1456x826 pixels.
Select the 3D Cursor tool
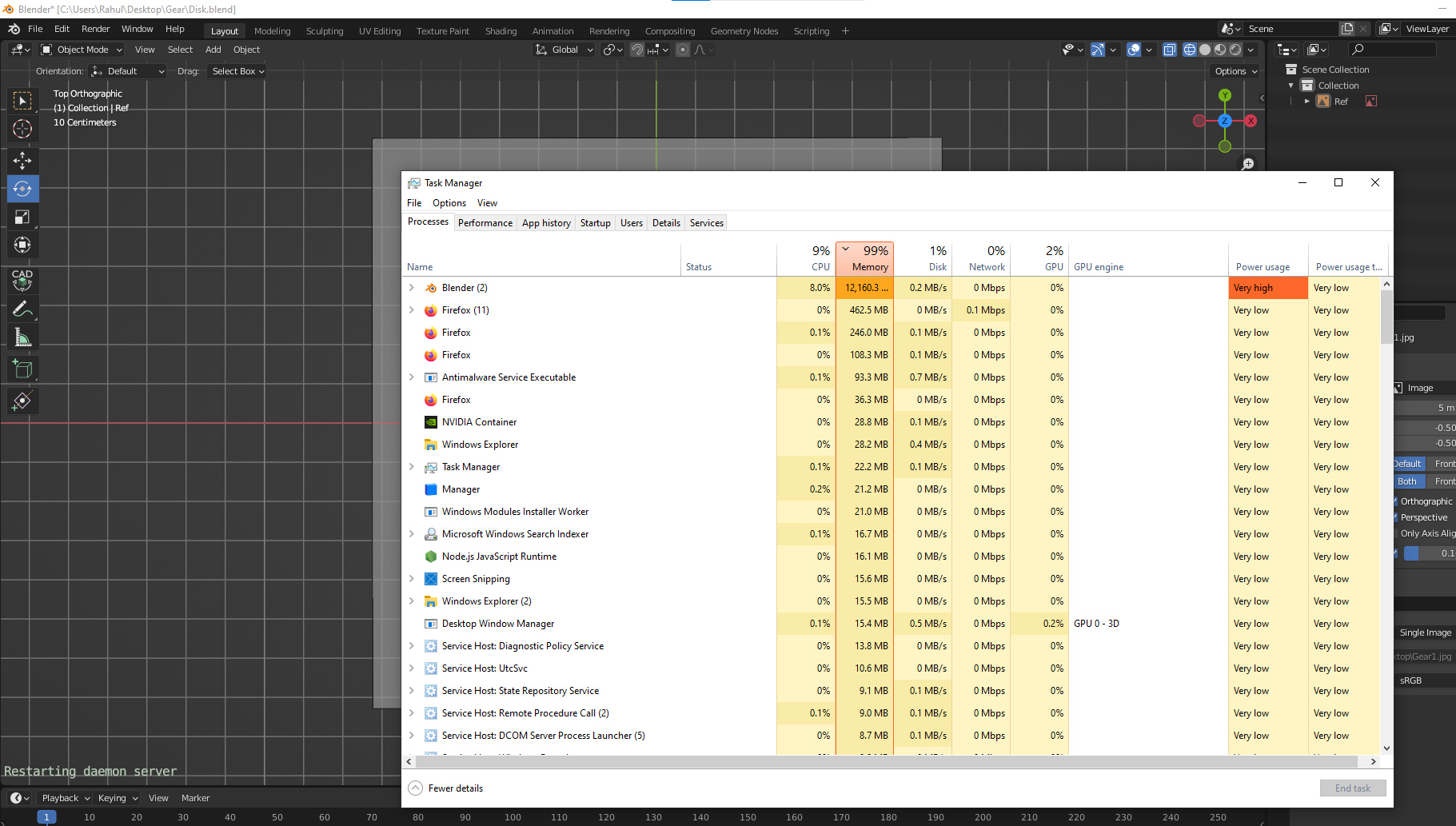[23, 129]
